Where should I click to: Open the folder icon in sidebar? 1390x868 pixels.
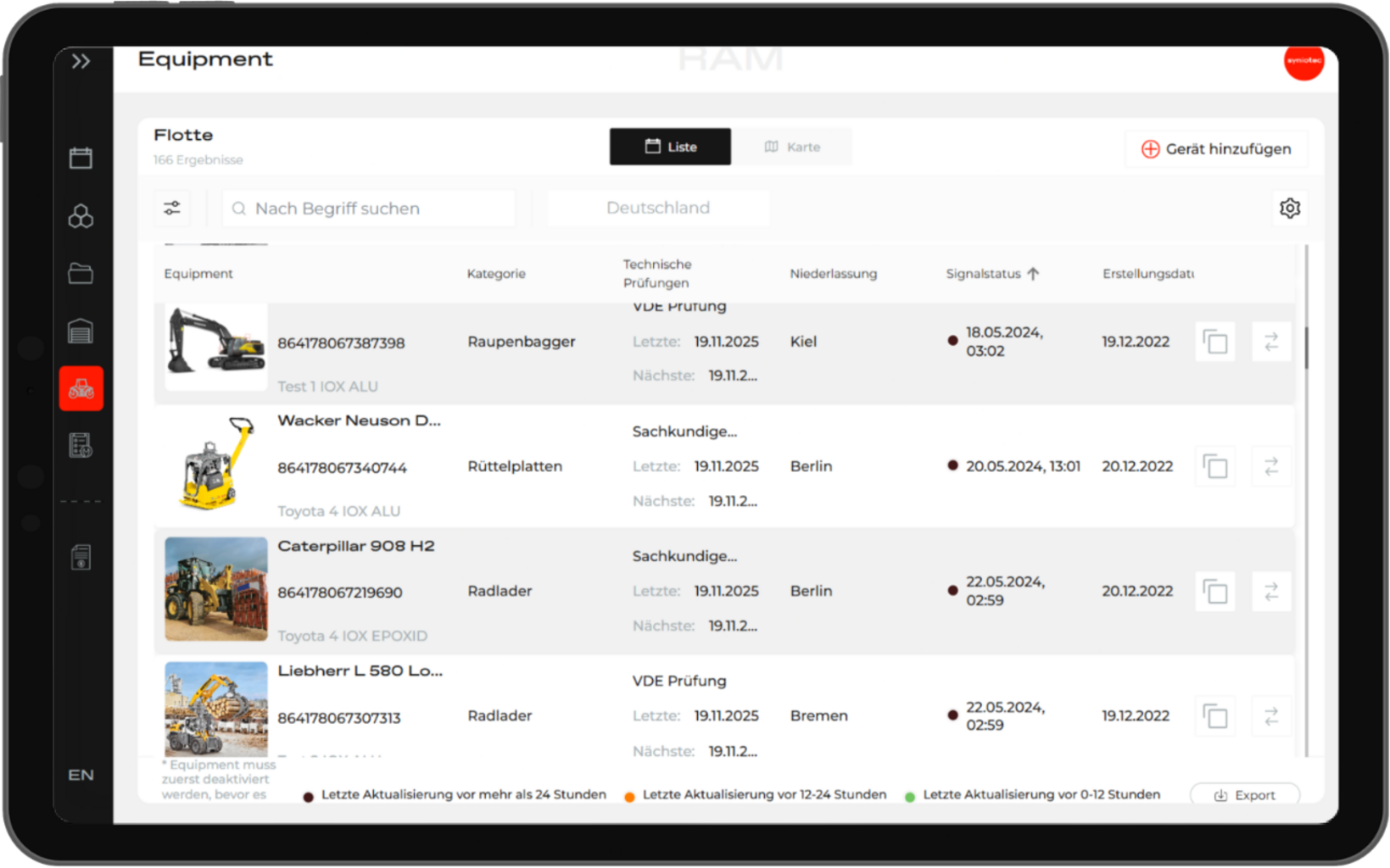[x=81, y=273]
